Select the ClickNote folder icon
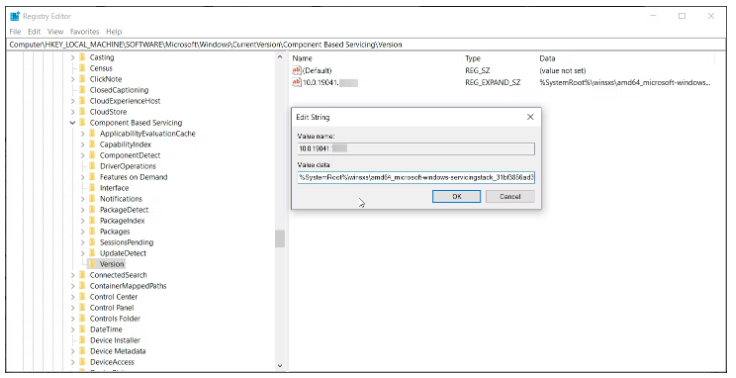Screen dimensions: 736x378 (82, 79)
